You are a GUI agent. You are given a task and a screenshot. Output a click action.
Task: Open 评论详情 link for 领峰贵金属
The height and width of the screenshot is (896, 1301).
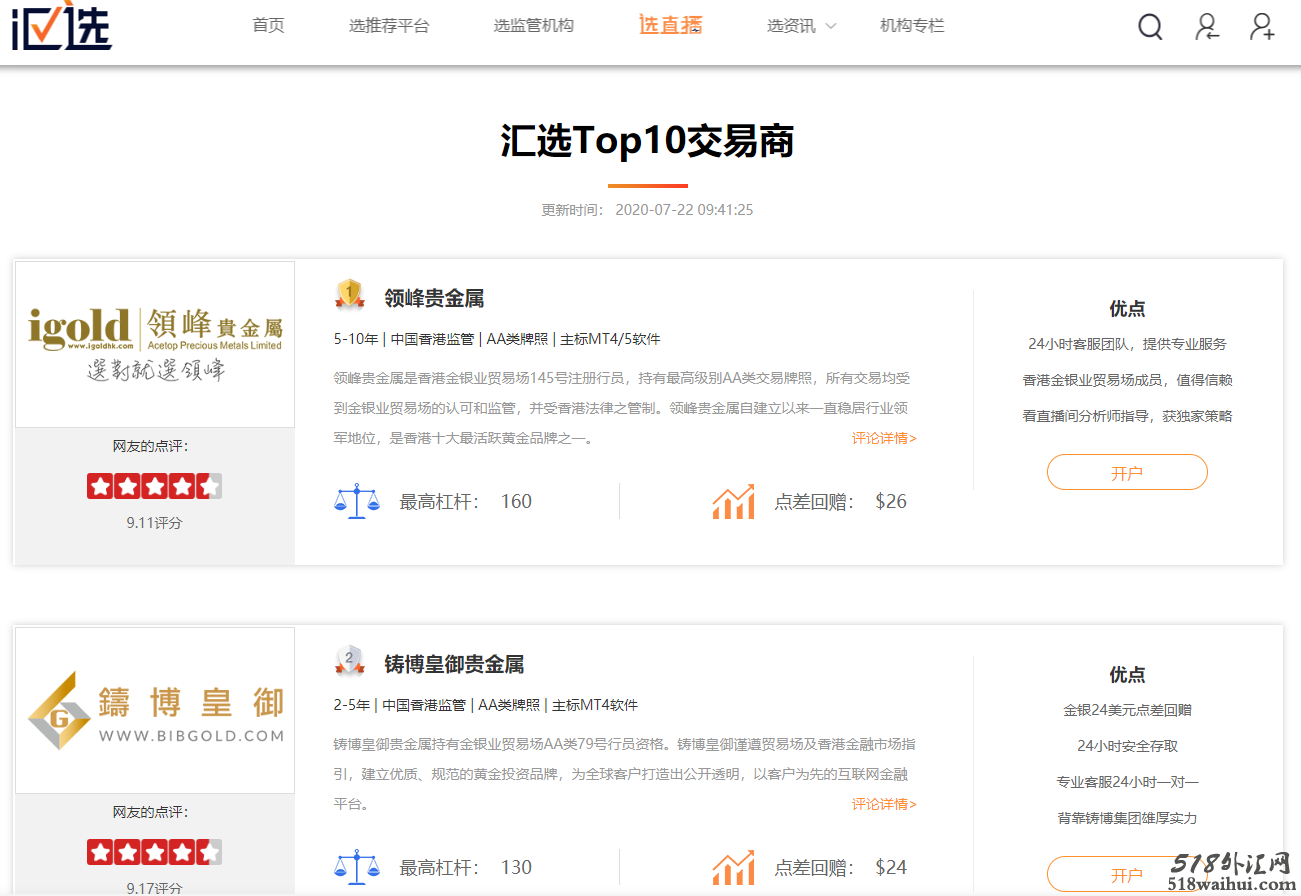coord(884,438)
